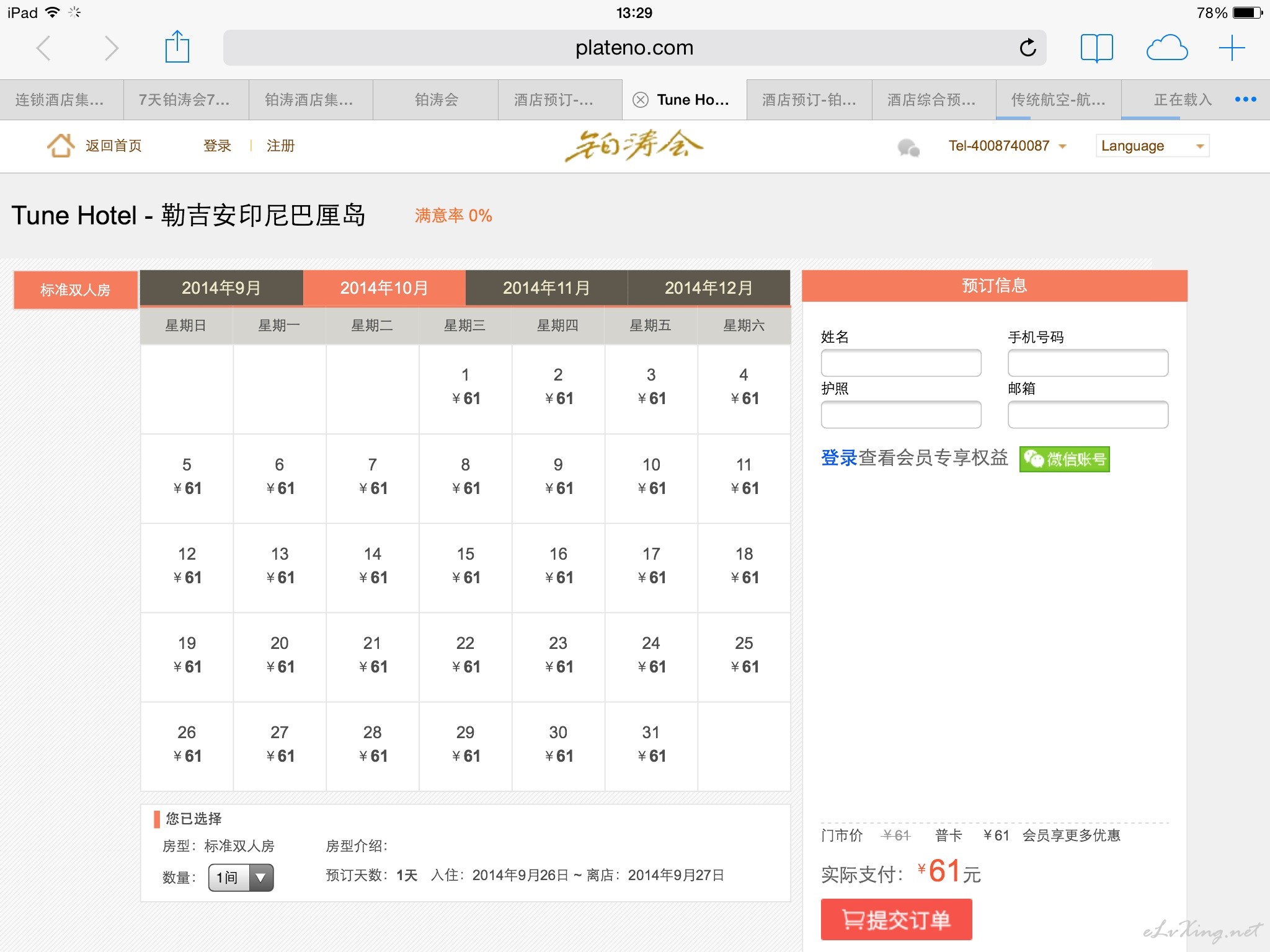Select date 5 in the calendar
The width and height of the screenshot is (1270, 952).
pos(187,477)
